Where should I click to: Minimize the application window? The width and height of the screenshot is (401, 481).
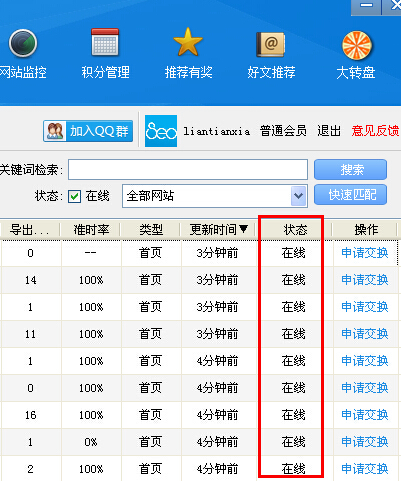tap(366, 7)
